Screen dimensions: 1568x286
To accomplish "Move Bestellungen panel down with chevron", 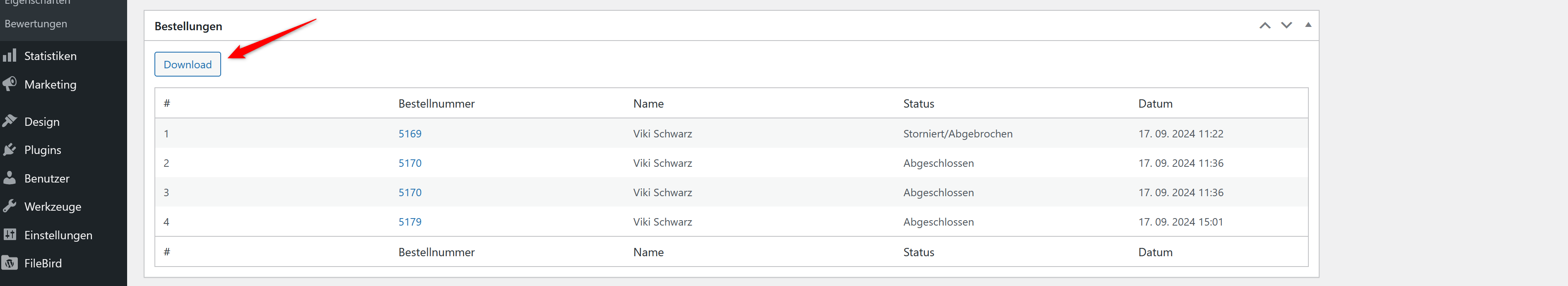I will point(1286,26).
